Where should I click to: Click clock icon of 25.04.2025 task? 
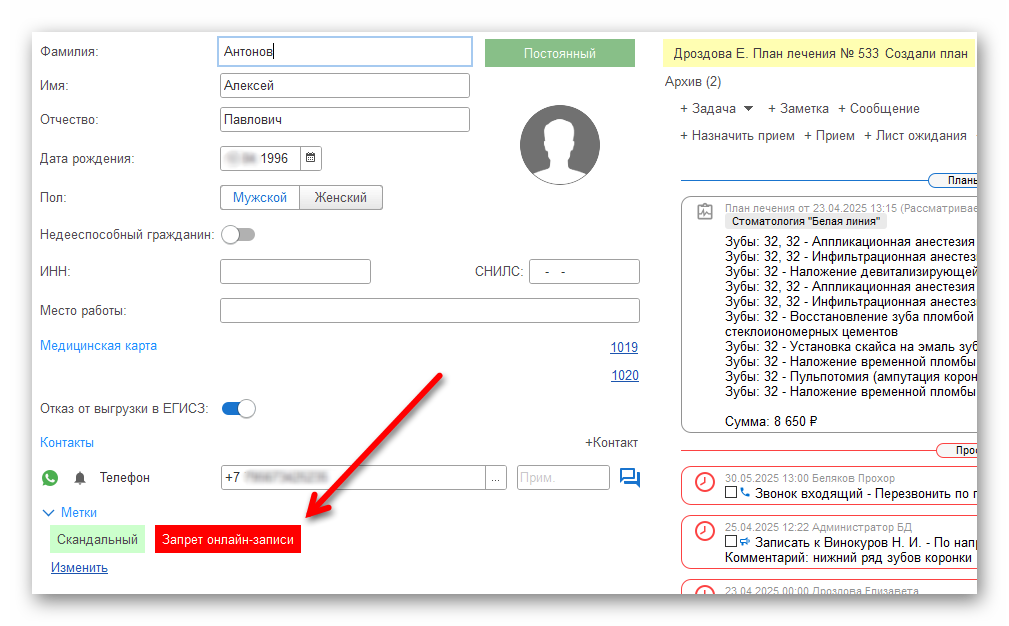pos(705,531)
